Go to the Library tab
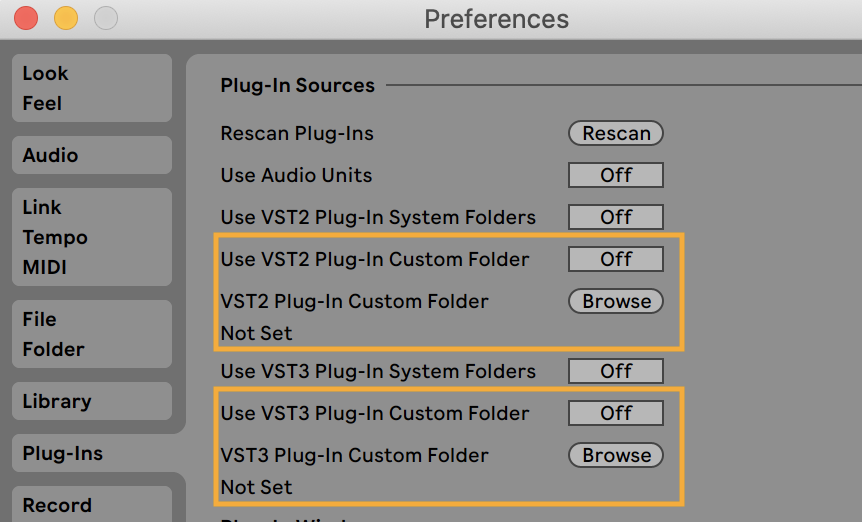 click(90, 401)
